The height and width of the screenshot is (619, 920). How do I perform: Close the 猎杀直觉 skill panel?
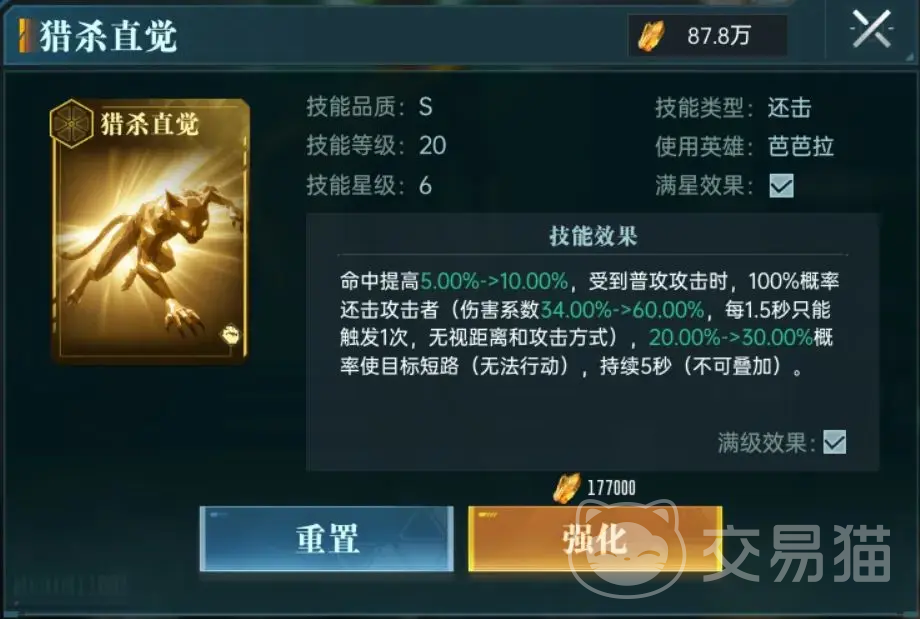871,29
